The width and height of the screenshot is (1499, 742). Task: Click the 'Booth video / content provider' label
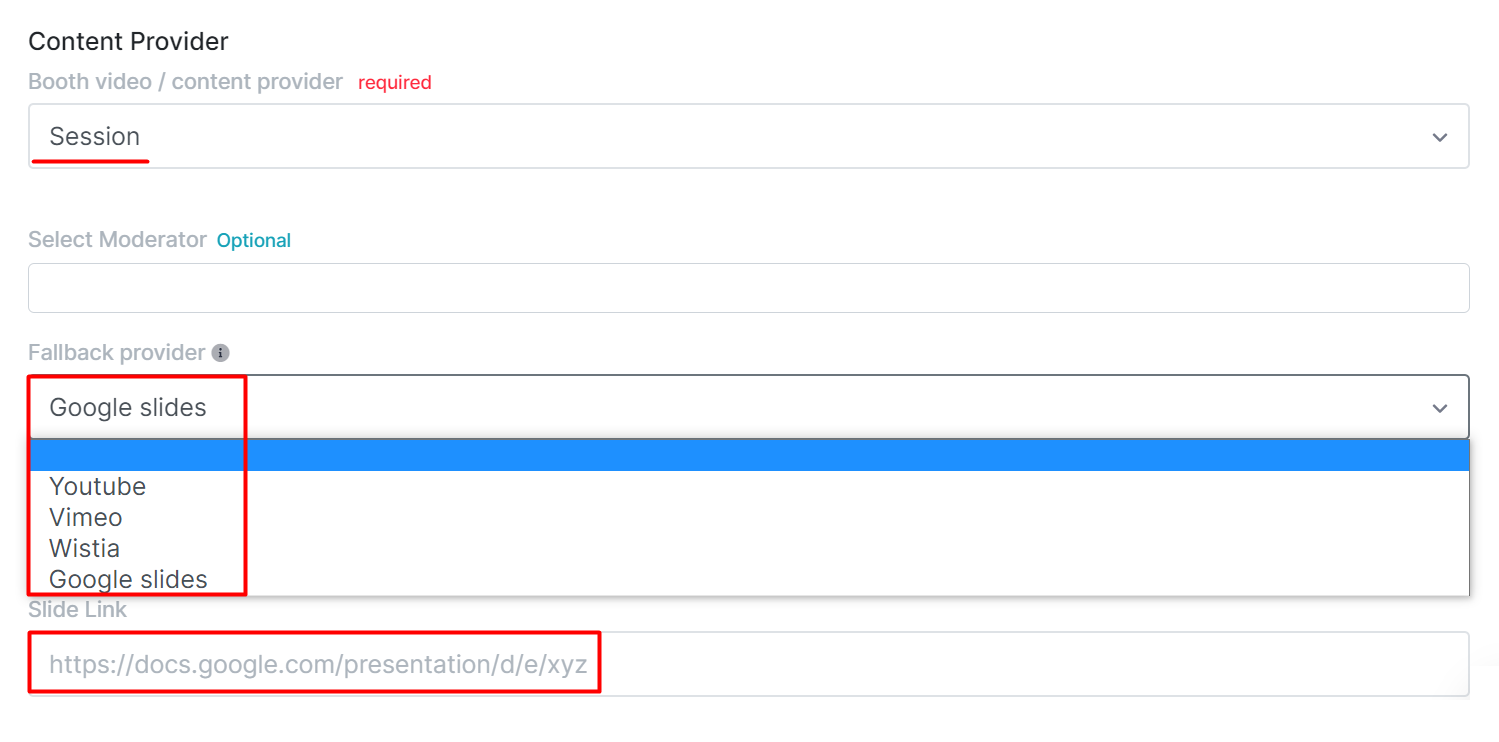tap(185, 82)
